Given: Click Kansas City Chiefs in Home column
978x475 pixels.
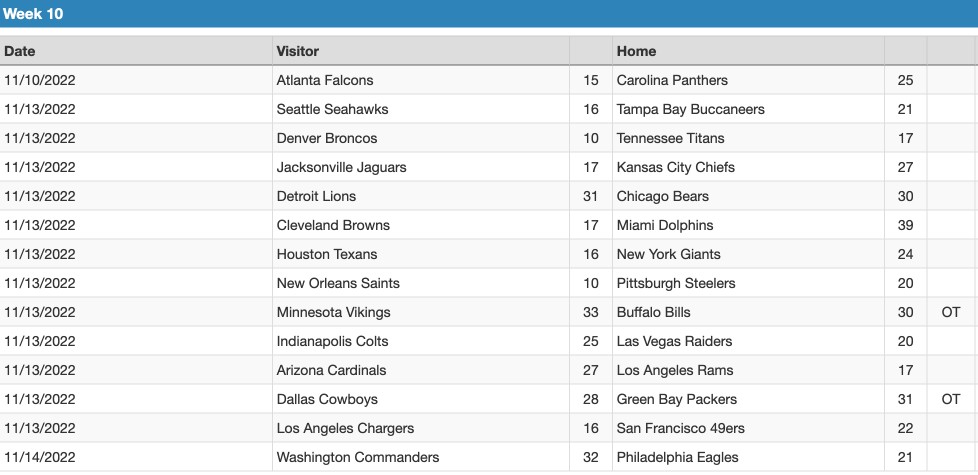Looking at the screenshot, I should [x=675, y=168].
